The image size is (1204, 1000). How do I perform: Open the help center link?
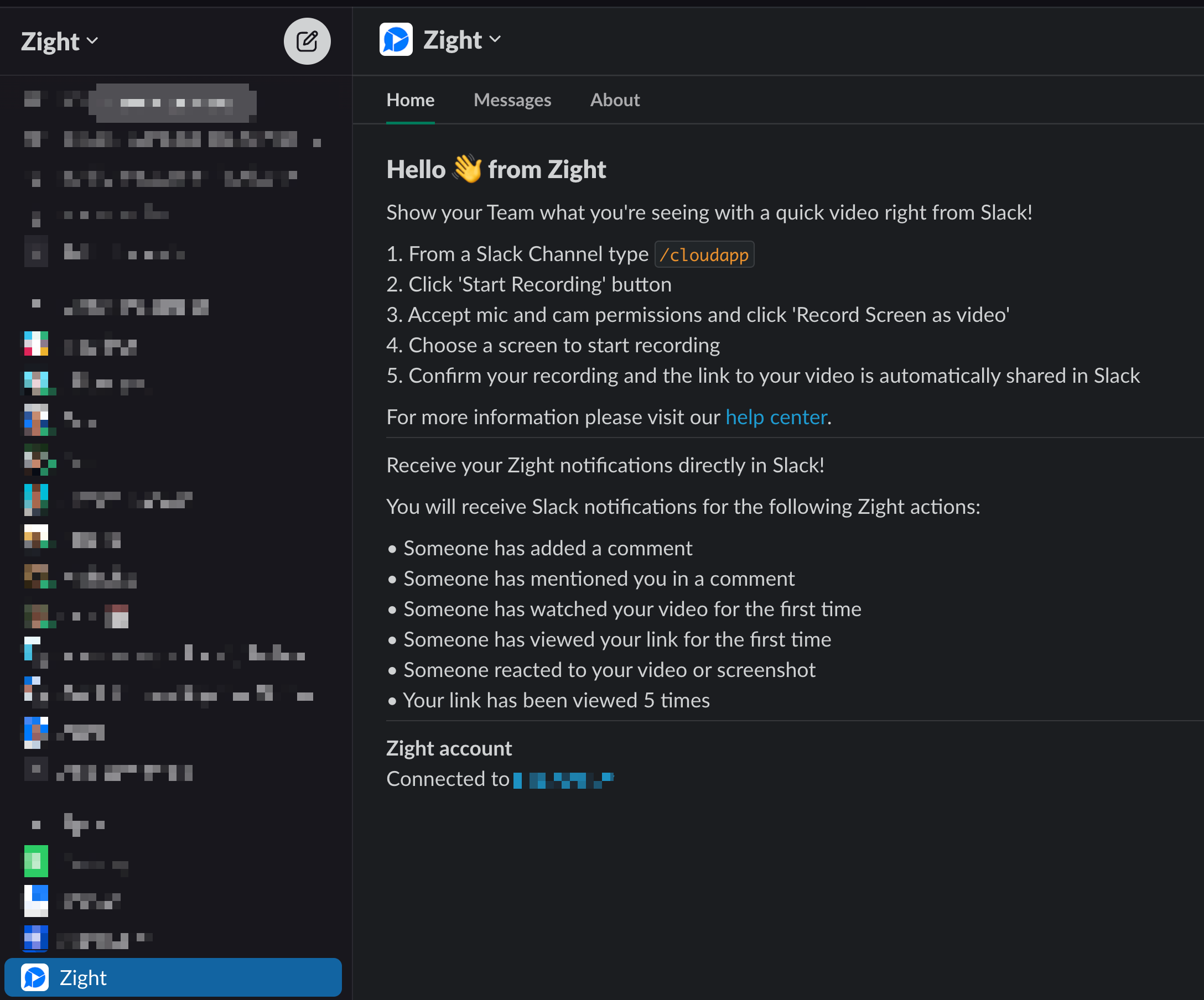pos(776,416)
